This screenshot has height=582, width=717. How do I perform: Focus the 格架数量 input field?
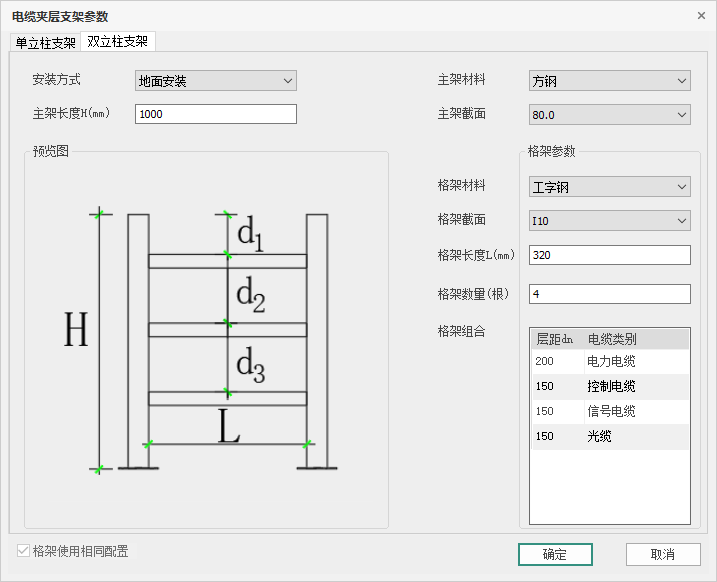pyautogui.click(x=609, y=294)
